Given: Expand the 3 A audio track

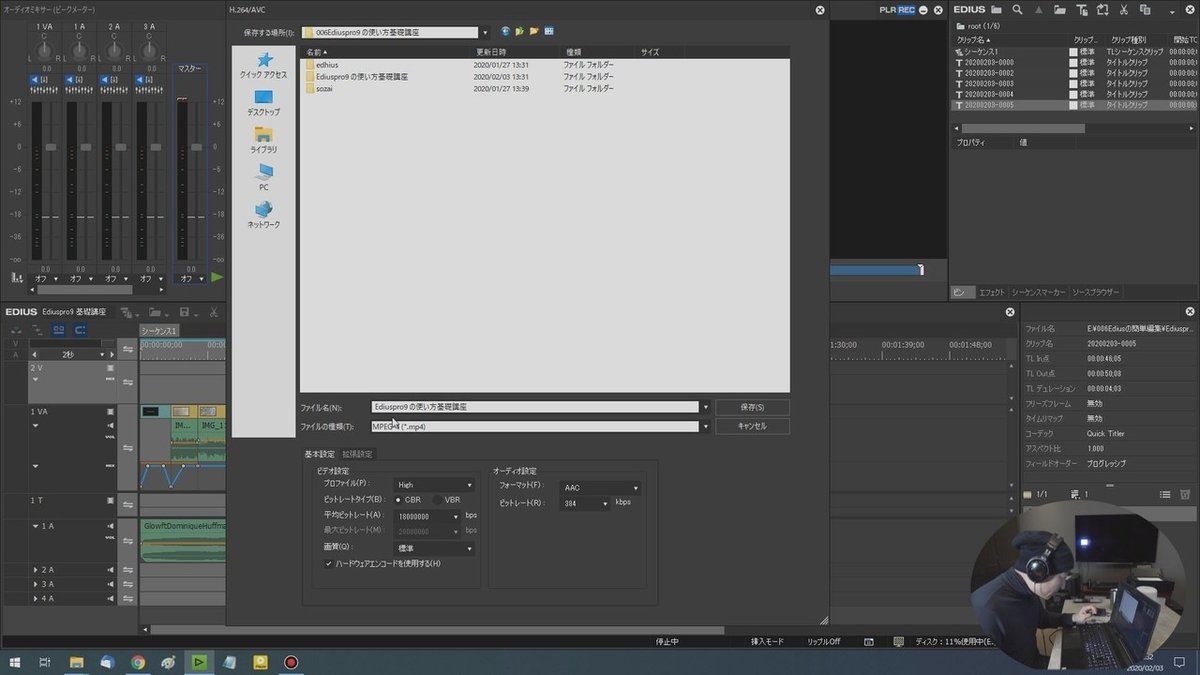Looking at the screenshot, I should pyautogui.click(x=36, y=584).
